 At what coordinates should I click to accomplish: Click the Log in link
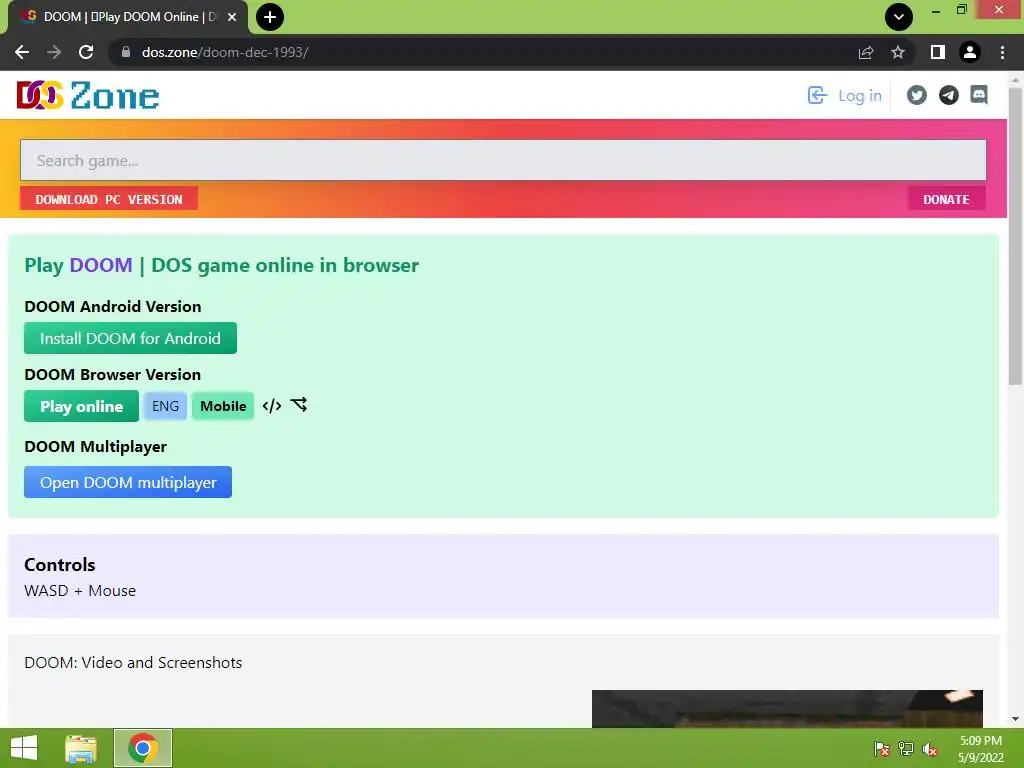[844, 95]
